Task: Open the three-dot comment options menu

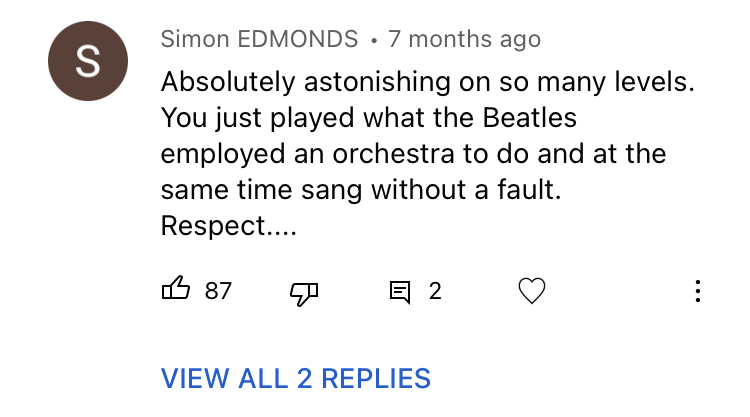Action: tap(697, 292)
